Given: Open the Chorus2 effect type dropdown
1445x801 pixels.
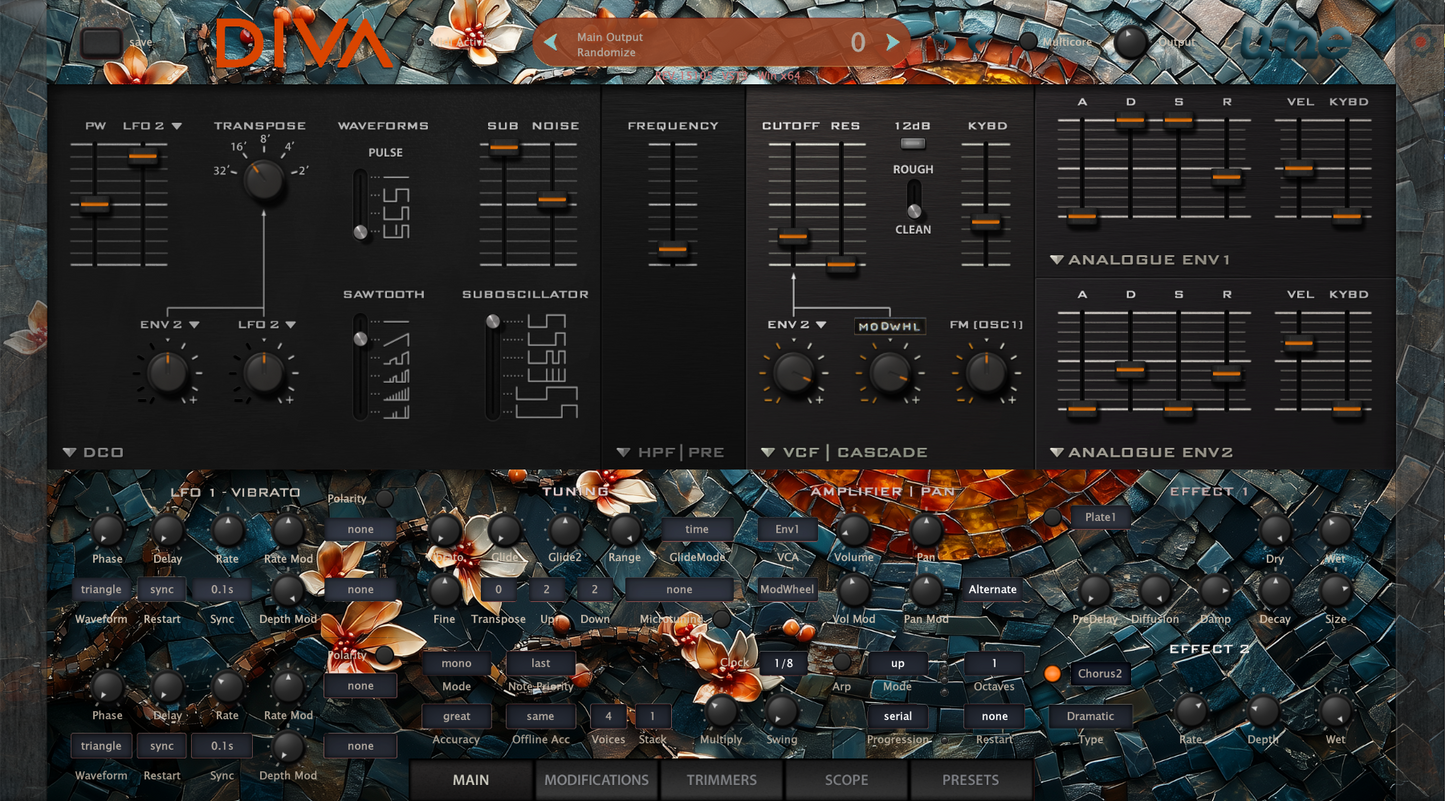Looking at the screenshot, I should [1100, 674].
